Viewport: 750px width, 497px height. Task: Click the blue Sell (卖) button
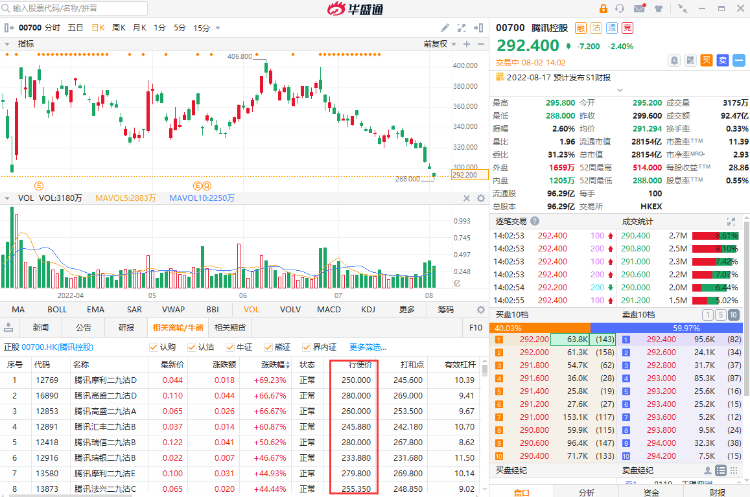coord(723,60)
